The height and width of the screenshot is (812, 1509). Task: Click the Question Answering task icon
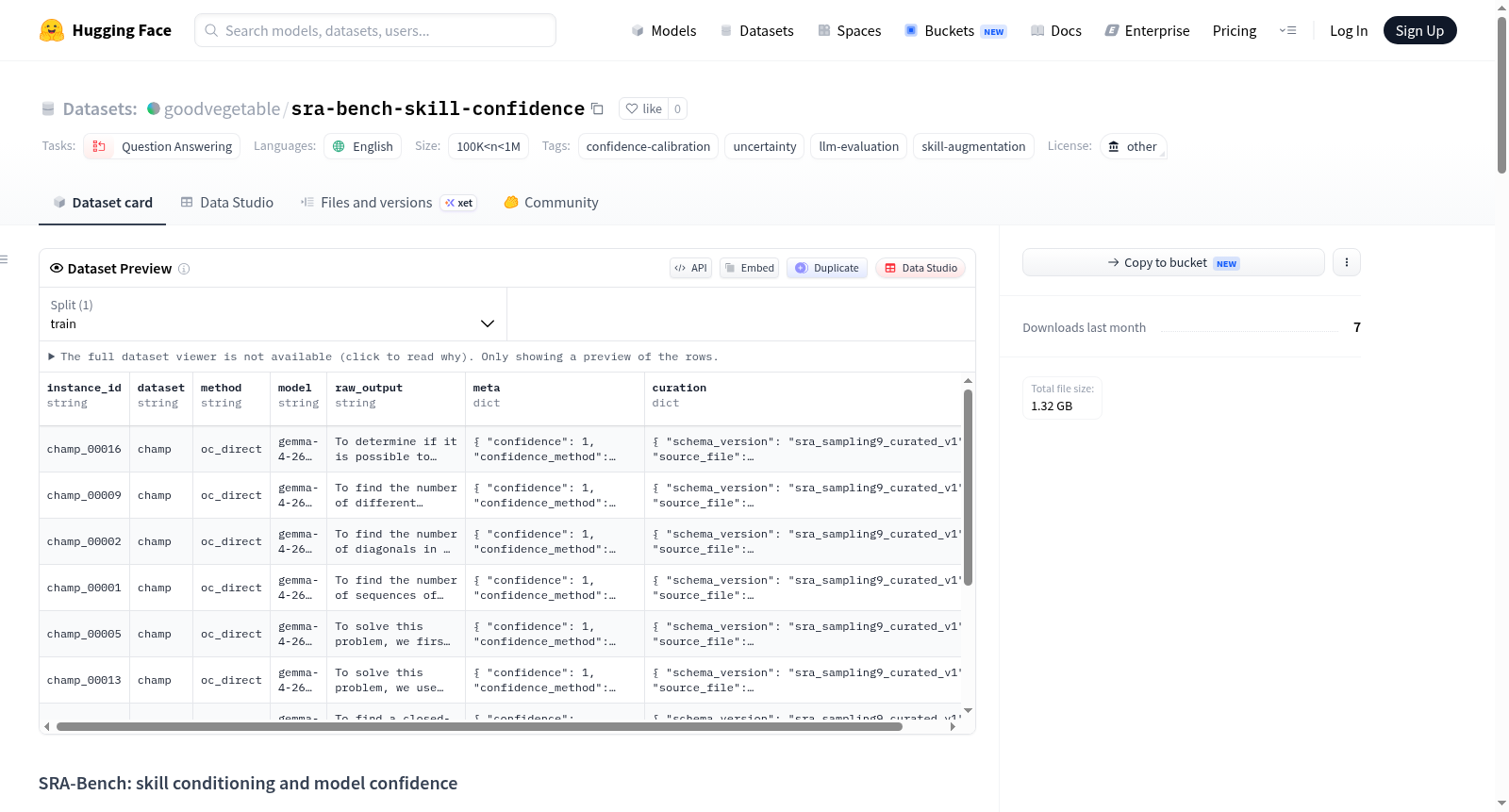[99, 146]
